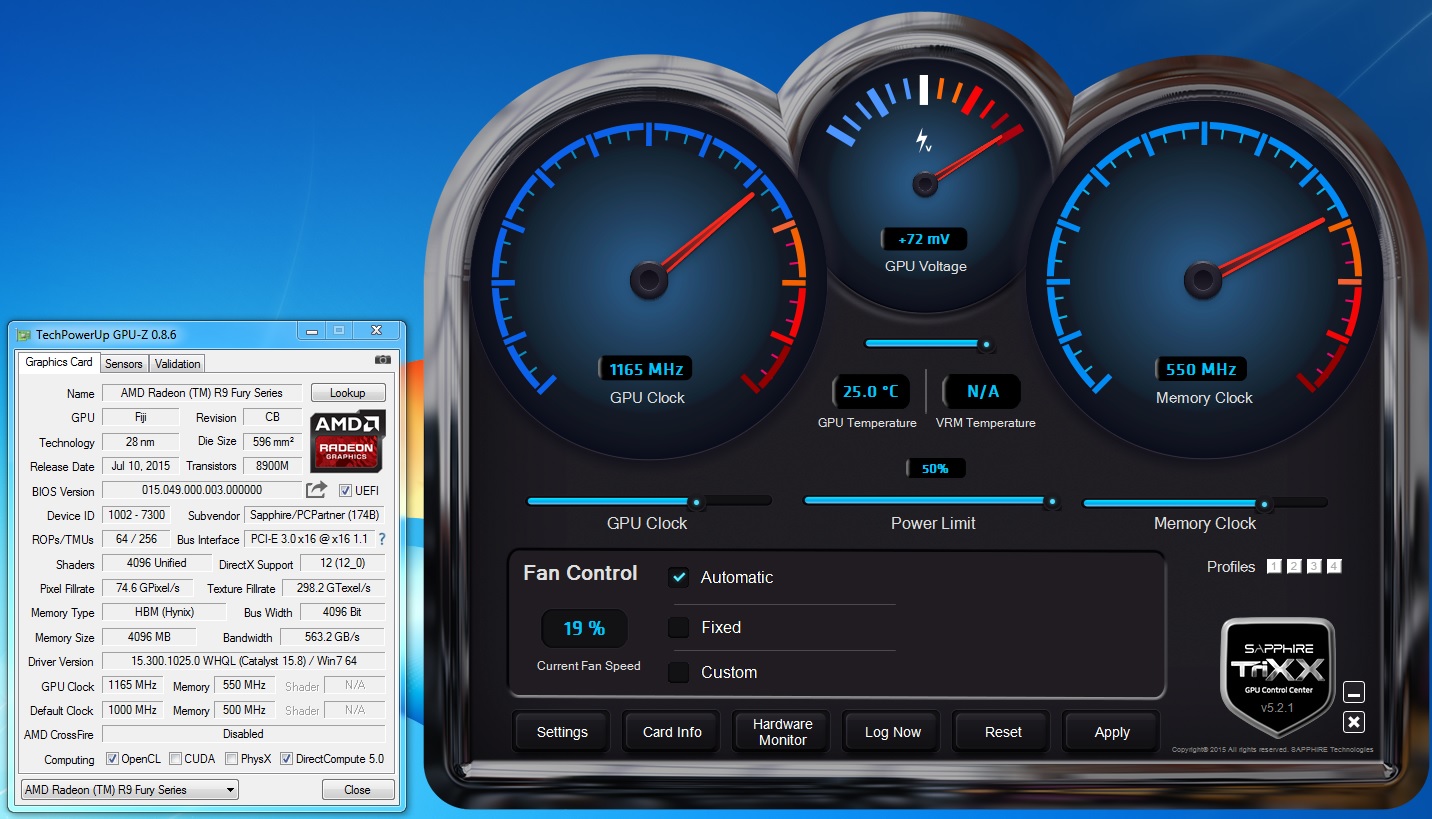Select profile slot 2
The width and height of the screenshot is (1432, 819).
point(1294,566)
